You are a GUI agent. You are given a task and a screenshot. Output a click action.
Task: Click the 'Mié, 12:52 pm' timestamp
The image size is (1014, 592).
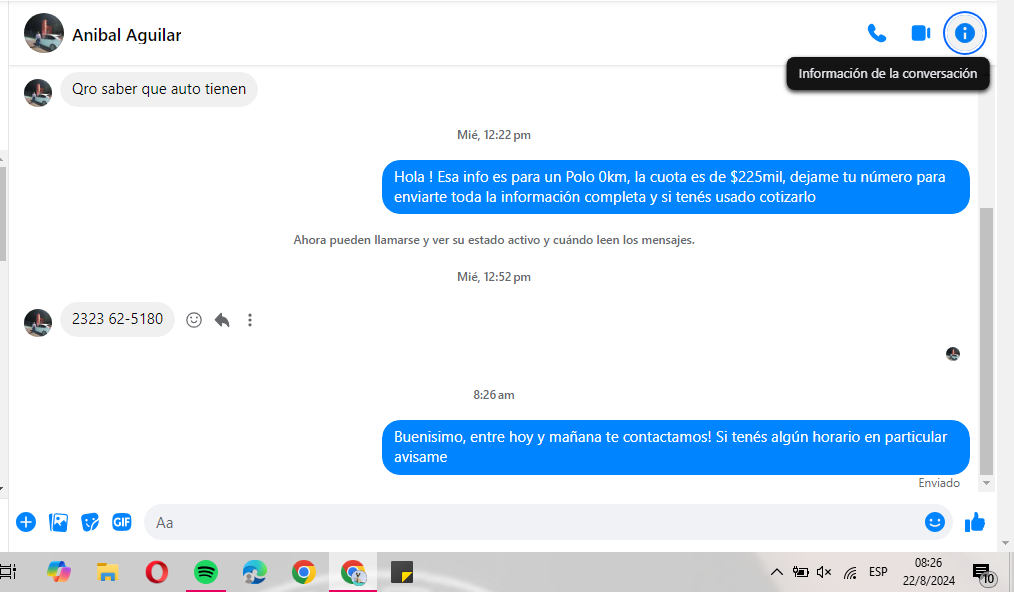493,277
